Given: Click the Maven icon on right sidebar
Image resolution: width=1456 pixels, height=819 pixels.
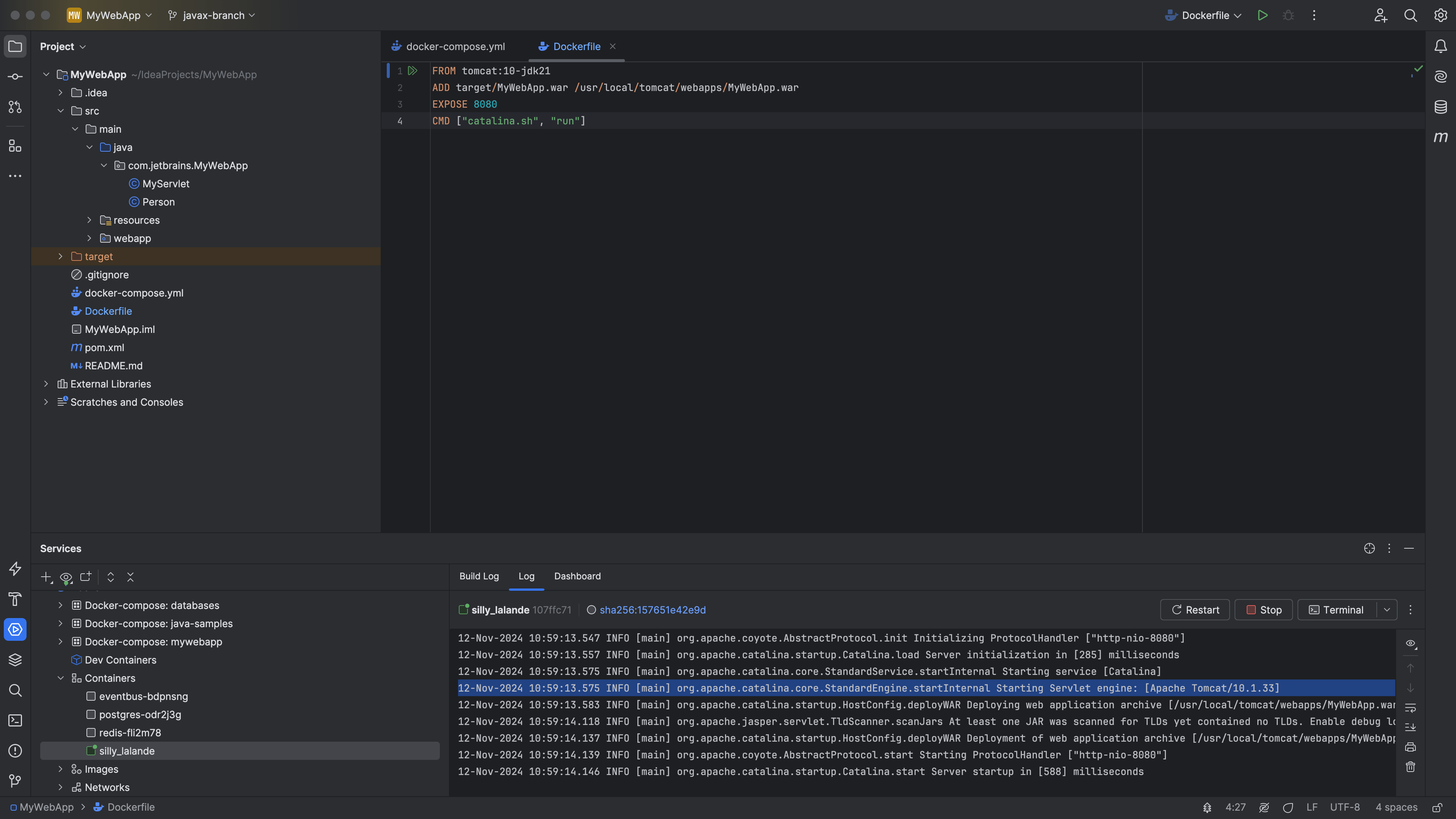Looking at the screenshot, I should pyautogui.click(x=1441, y=137).
